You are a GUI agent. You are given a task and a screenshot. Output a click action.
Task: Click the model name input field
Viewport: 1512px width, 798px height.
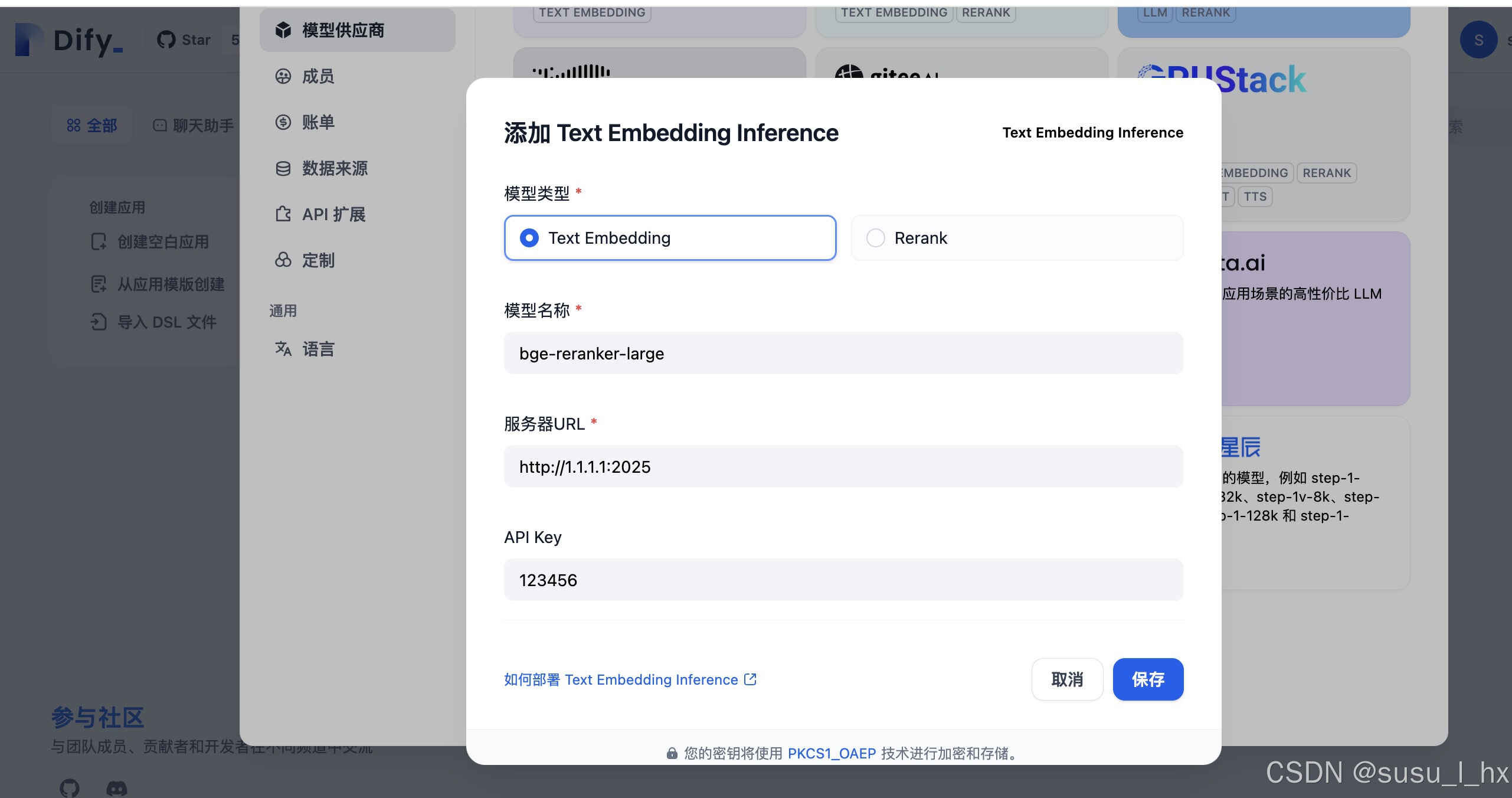(x=843, y=353)
